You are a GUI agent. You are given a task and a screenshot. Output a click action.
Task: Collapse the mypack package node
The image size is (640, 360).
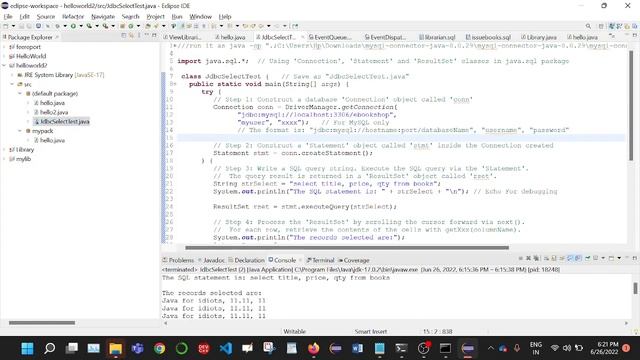(20, 131)
